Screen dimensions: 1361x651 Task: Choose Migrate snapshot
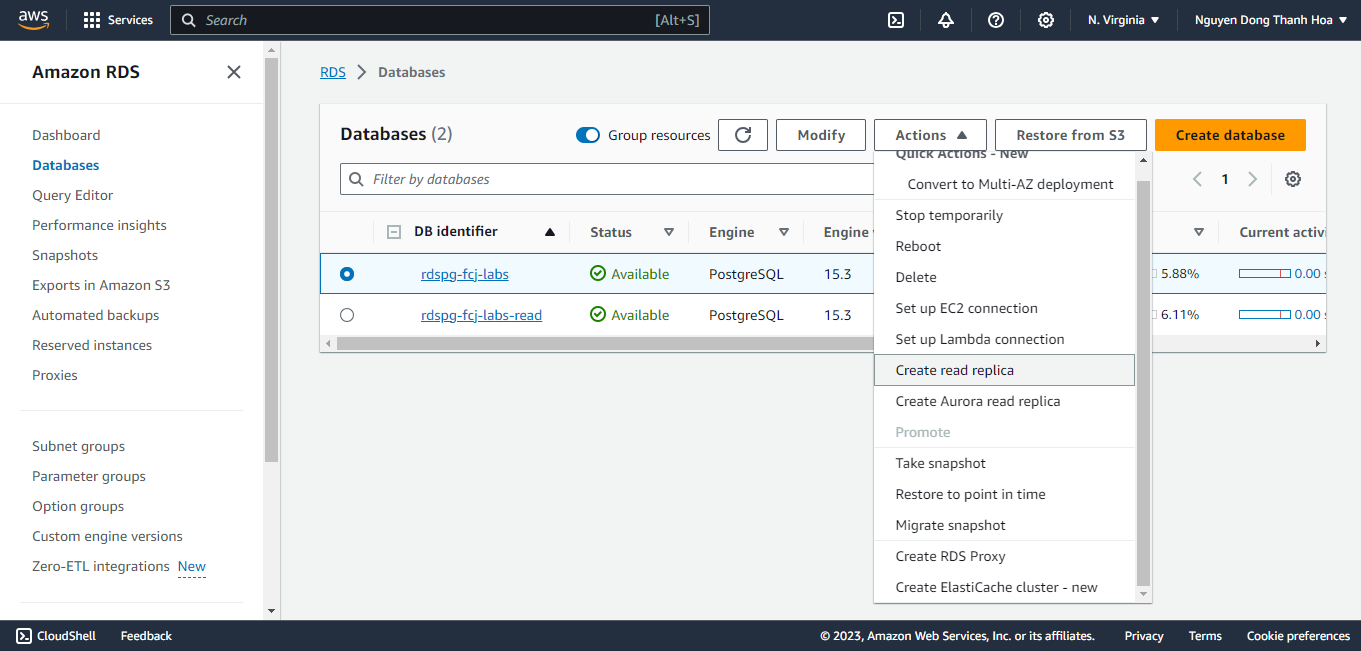click(x=1005, y=525)
